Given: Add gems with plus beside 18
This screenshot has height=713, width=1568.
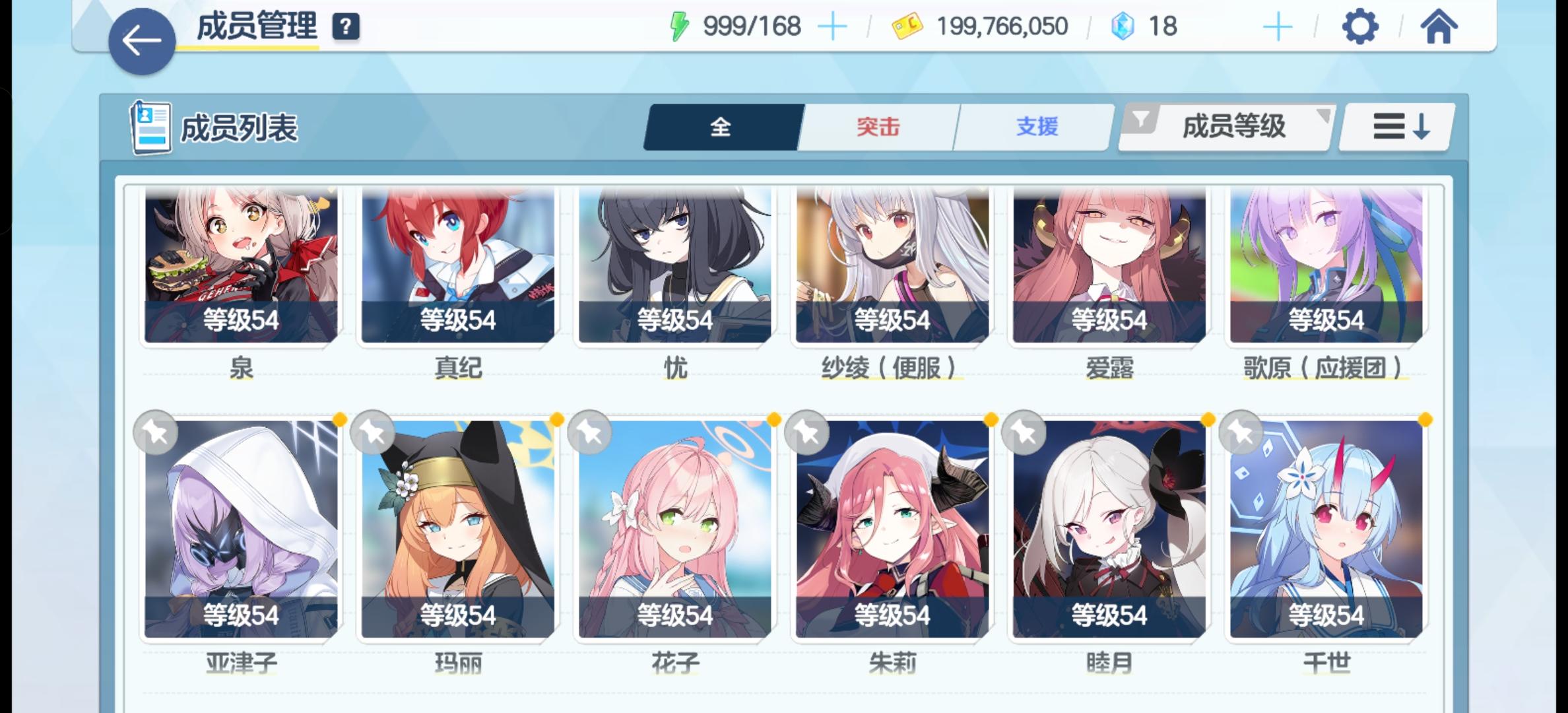Looking at the screenshot, I should tap(1278, 27).
